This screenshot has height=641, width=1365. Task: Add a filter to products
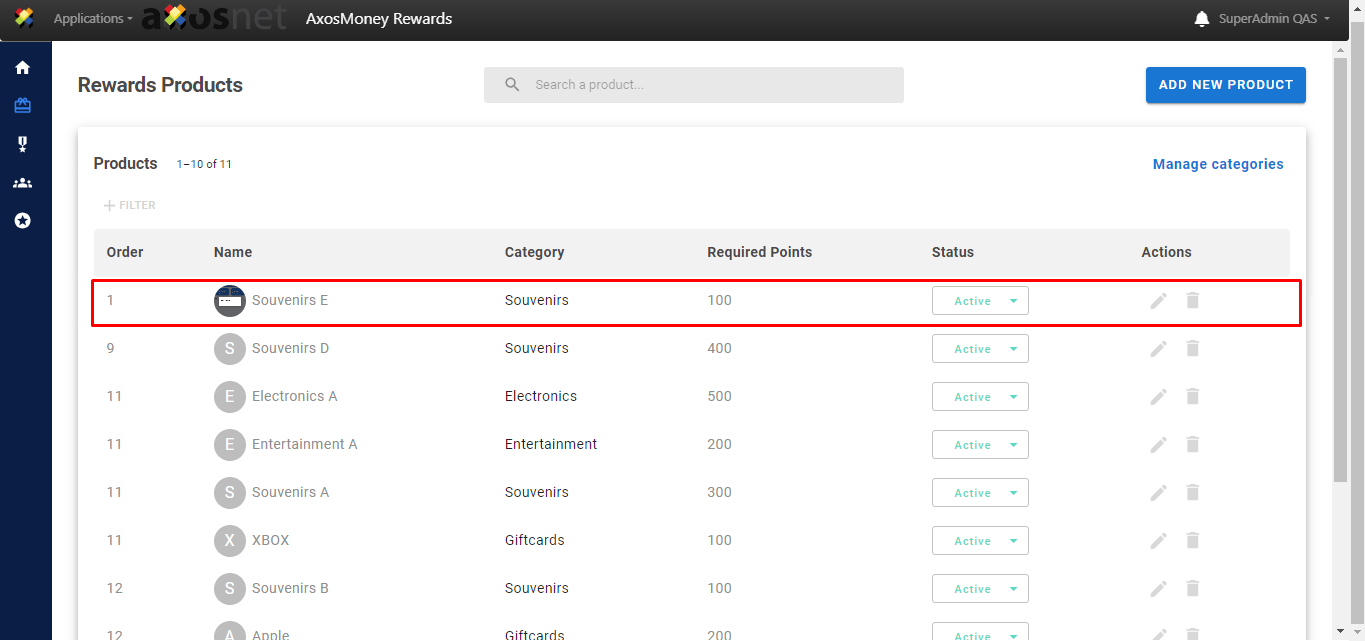coord(129,206)
